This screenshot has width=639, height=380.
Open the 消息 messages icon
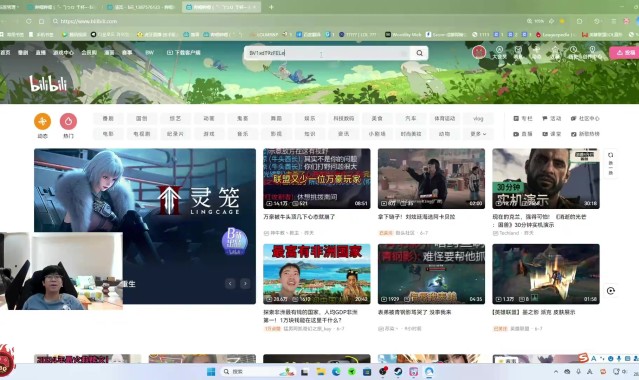coord(518,53)
